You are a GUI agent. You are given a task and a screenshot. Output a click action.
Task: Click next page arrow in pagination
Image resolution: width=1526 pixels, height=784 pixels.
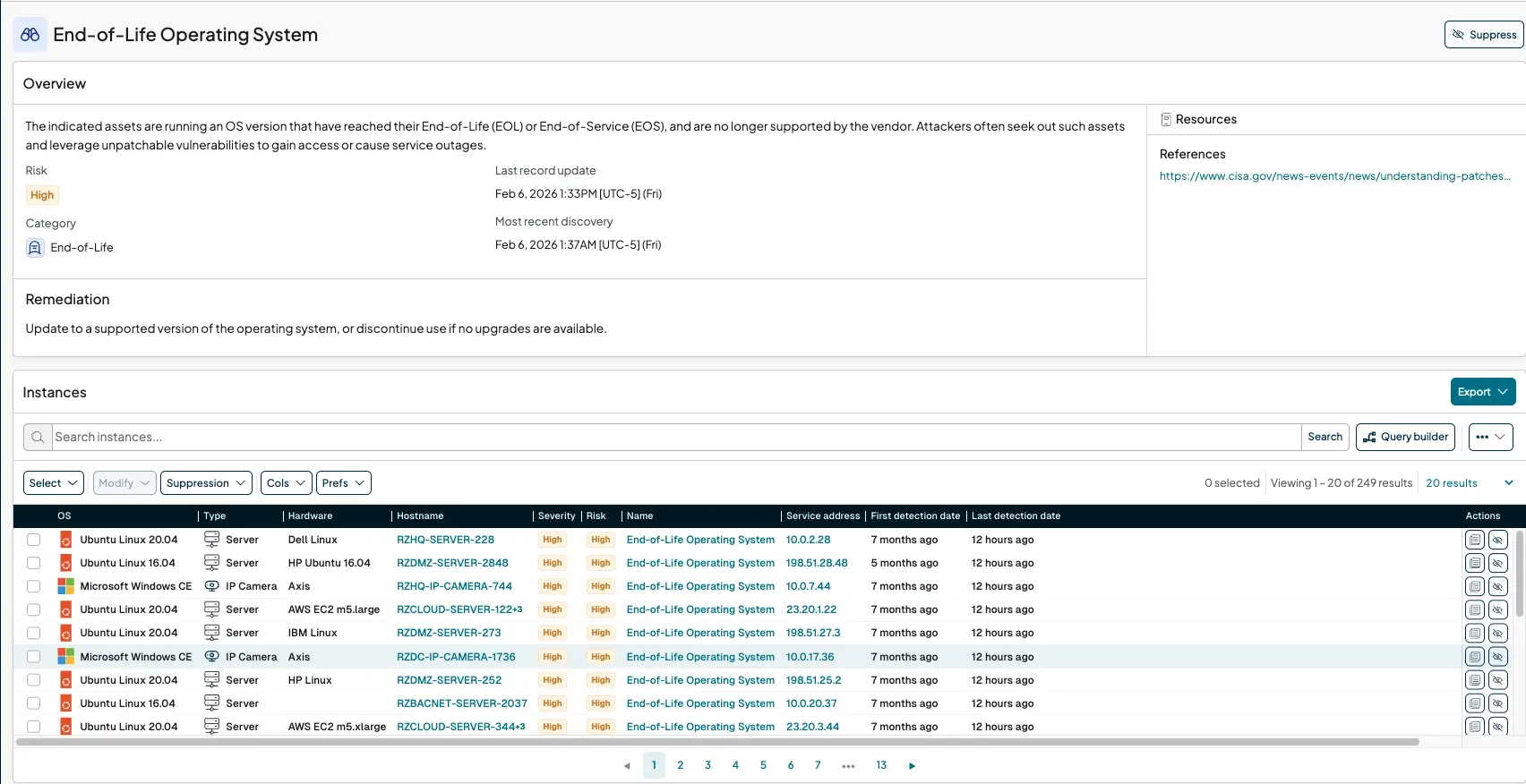tap(912, 766)
